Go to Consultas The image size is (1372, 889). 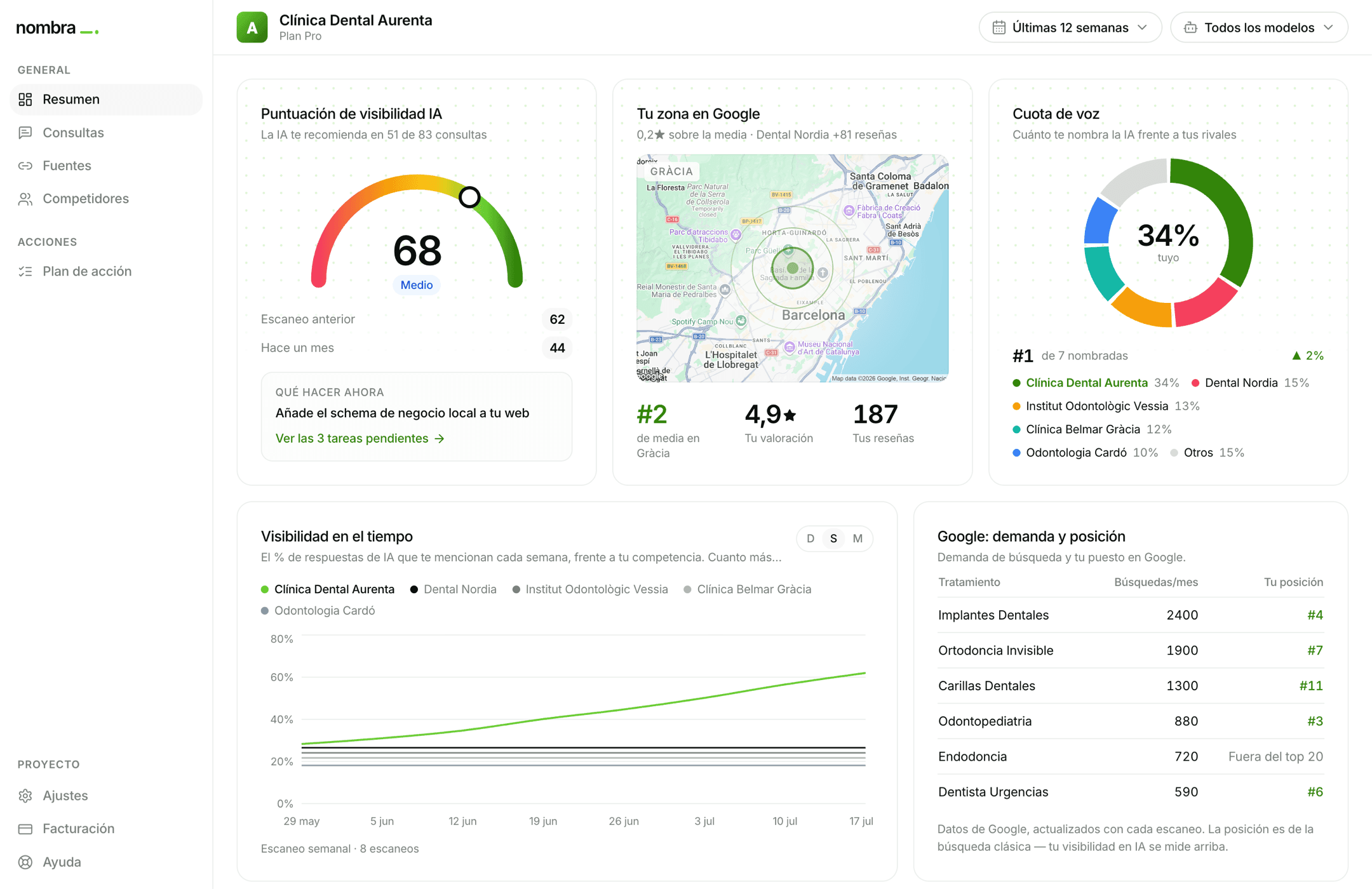coord(106,133)
